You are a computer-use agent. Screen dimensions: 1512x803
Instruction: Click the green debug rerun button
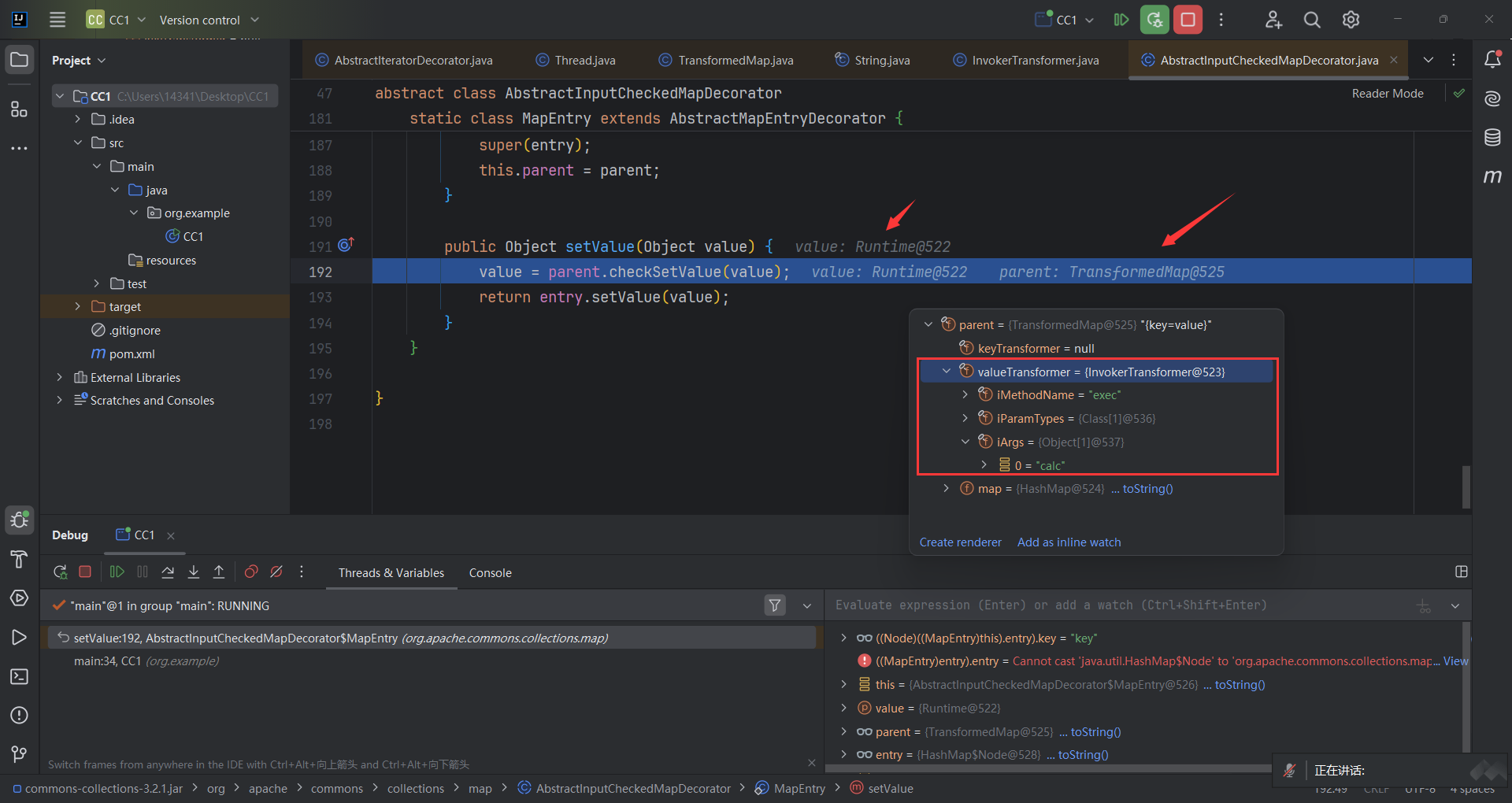tap(1154, 20)
